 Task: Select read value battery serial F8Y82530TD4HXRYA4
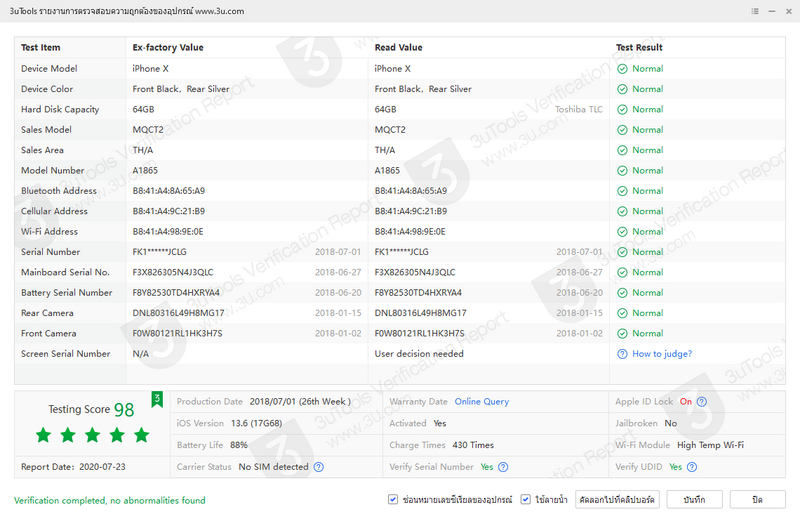pos(418,293)
